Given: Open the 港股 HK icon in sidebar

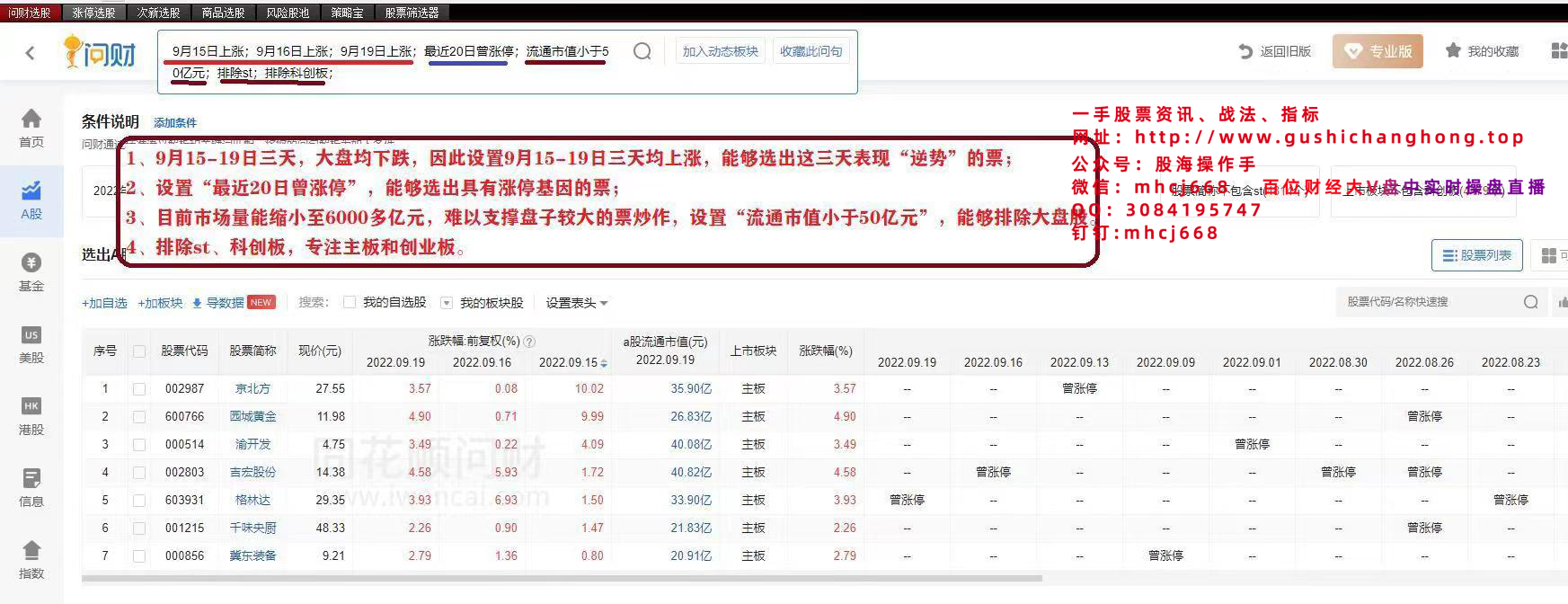Looking at the screenshot, I should (31, 406).
